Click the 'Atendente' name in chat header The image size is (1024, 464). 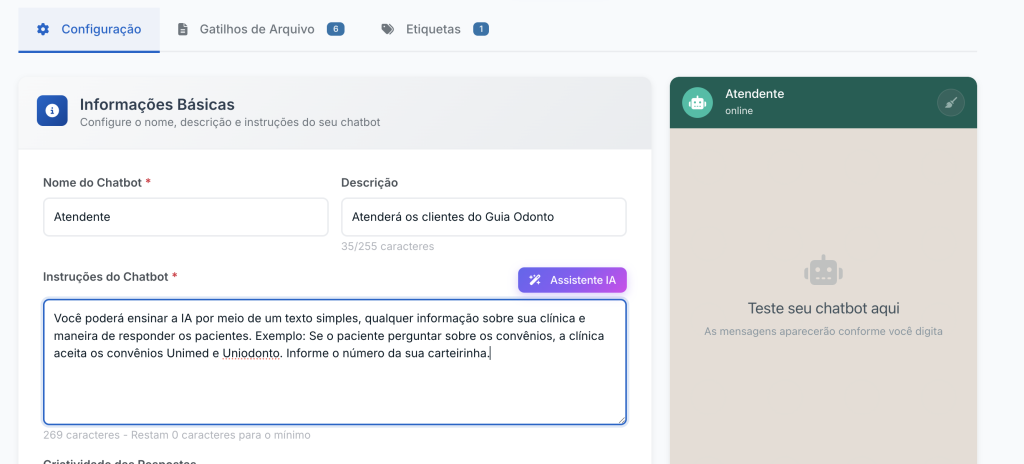(754, 94)
